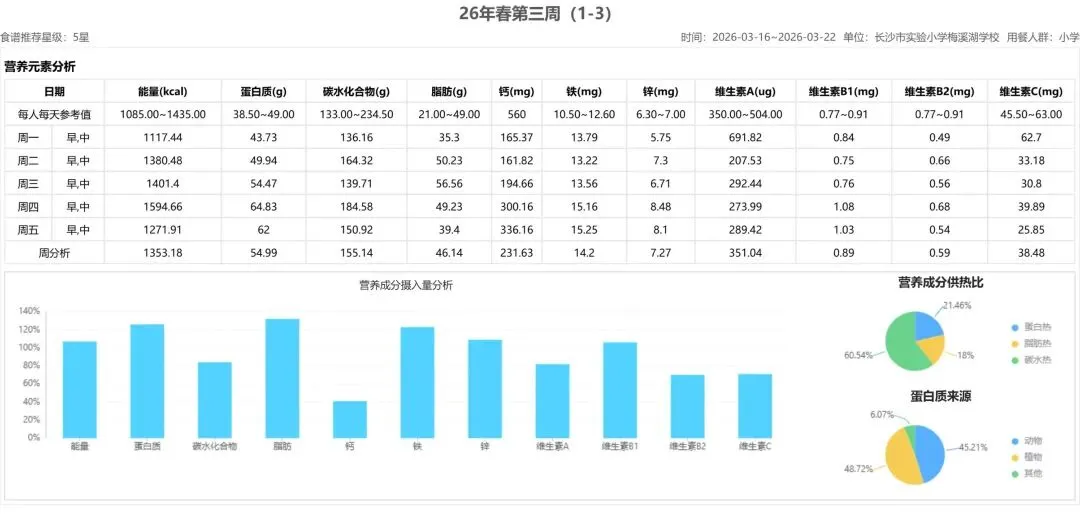The width and height of the screenshot is (1080, 521).
Task: Click the 食谱推荐星级：5星 label
Action: tap(45, 37)
